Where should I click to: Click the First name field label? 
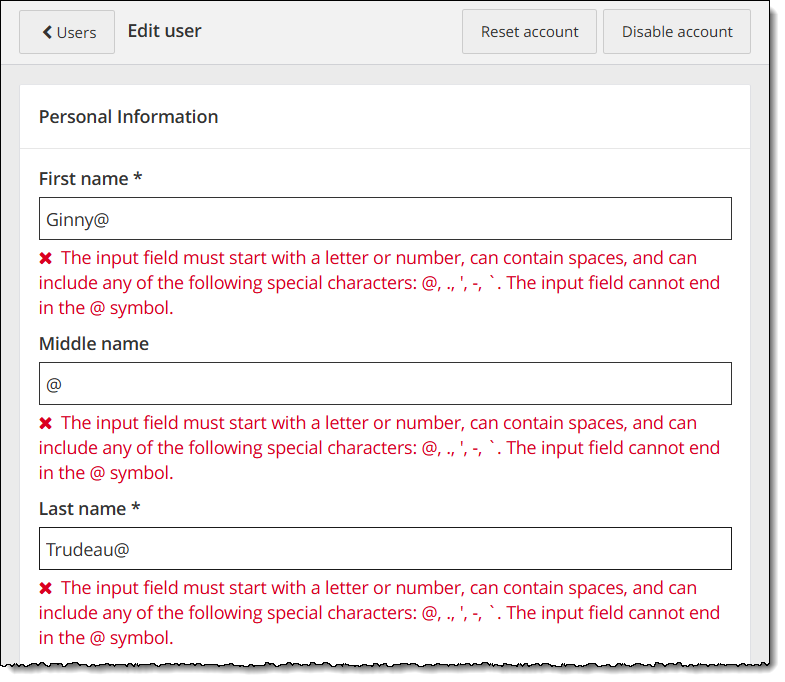point(84,178)
